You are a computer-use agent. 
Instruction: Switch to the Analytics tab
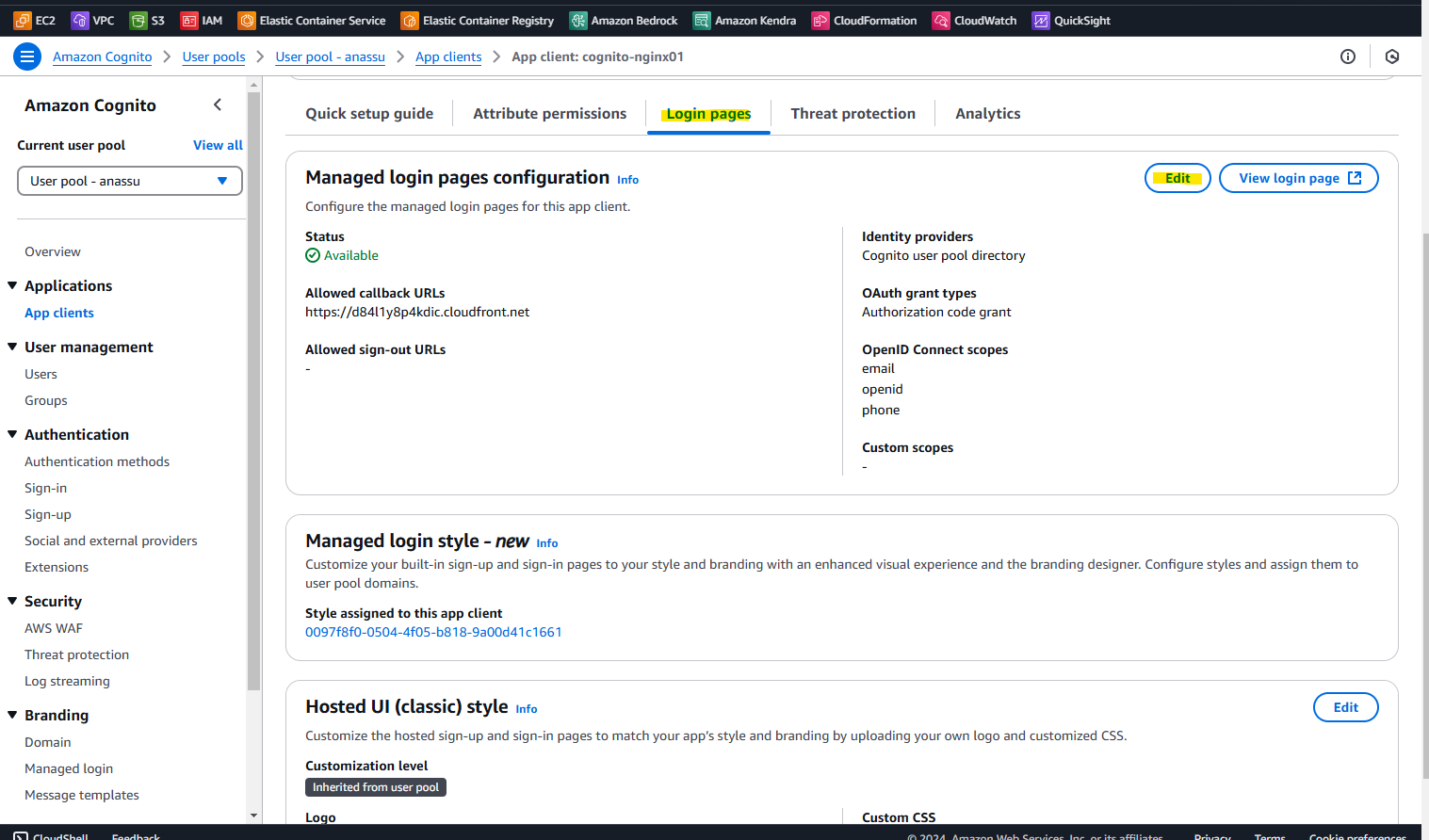click(x=987, y=113)
